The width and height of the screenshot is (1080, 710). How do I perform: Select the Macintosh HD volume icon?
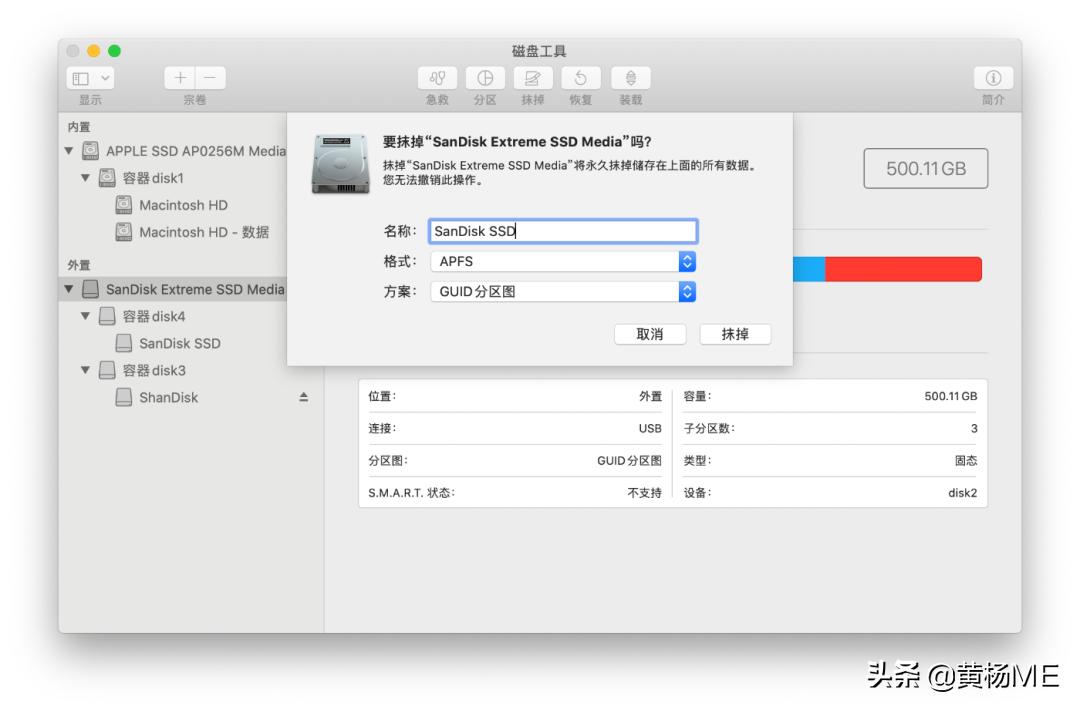coord(123,205)
